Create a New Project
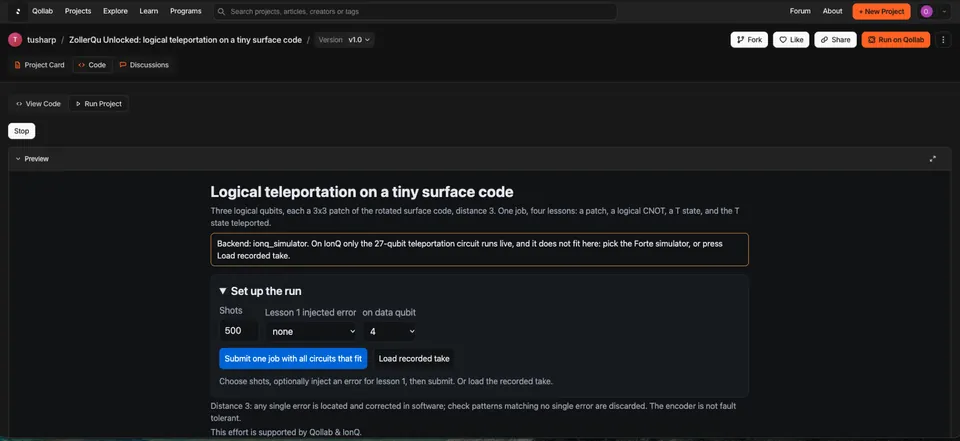Image resolution: width=960 pixels, height=441 pixels. point(881,12)
